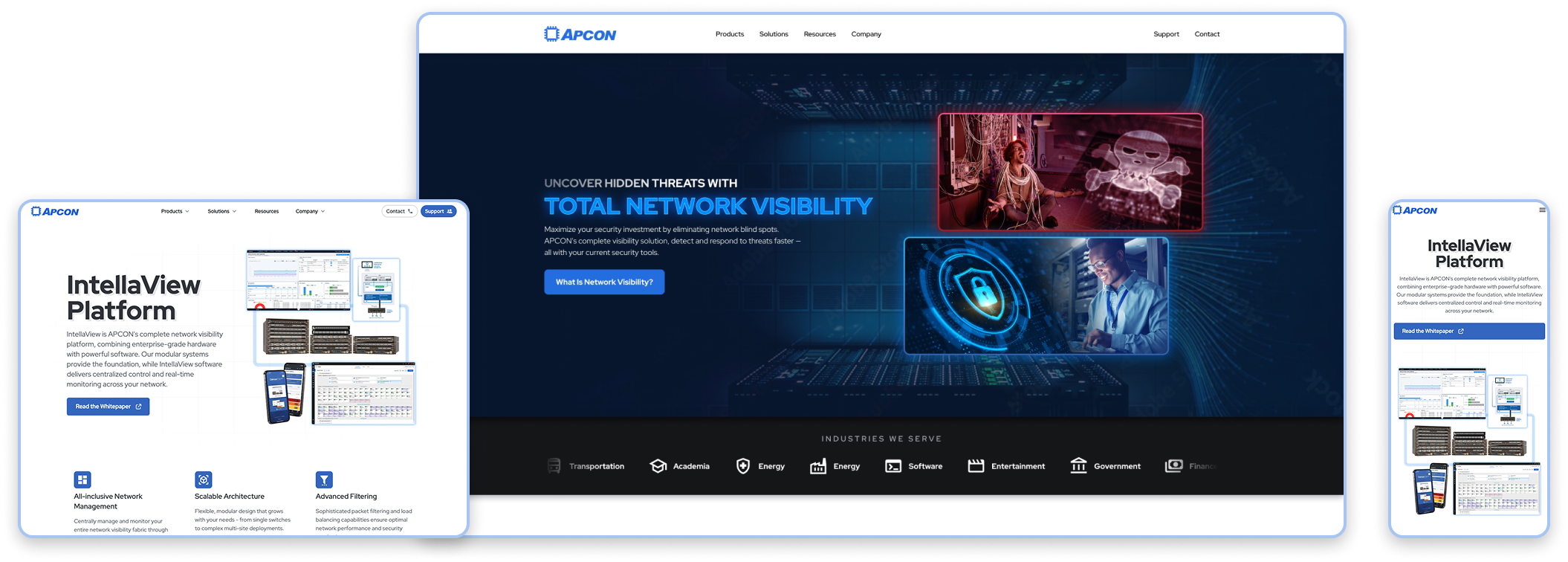Click Support link in desktop view header
The height and width of the screenshot is (562, 1568).
click(1166, 34)
